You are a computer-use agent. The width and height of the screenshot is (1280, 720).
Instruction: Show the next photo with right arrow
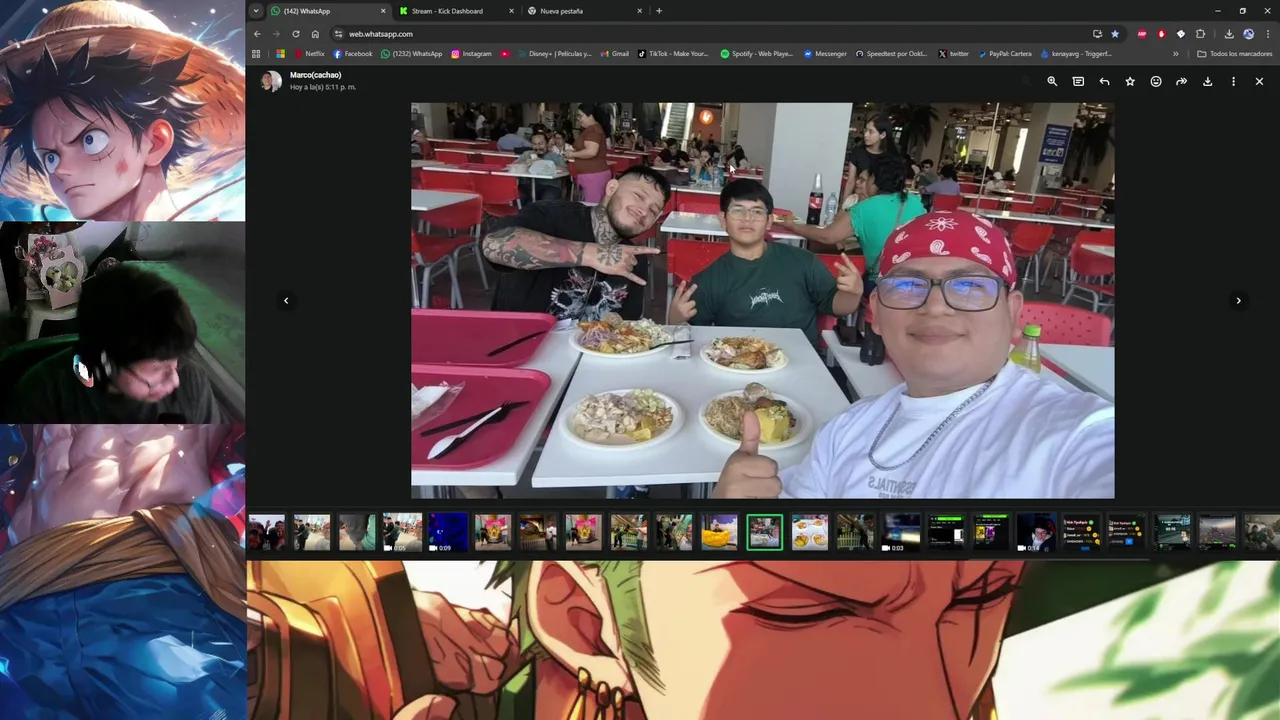click(1238, 300)
